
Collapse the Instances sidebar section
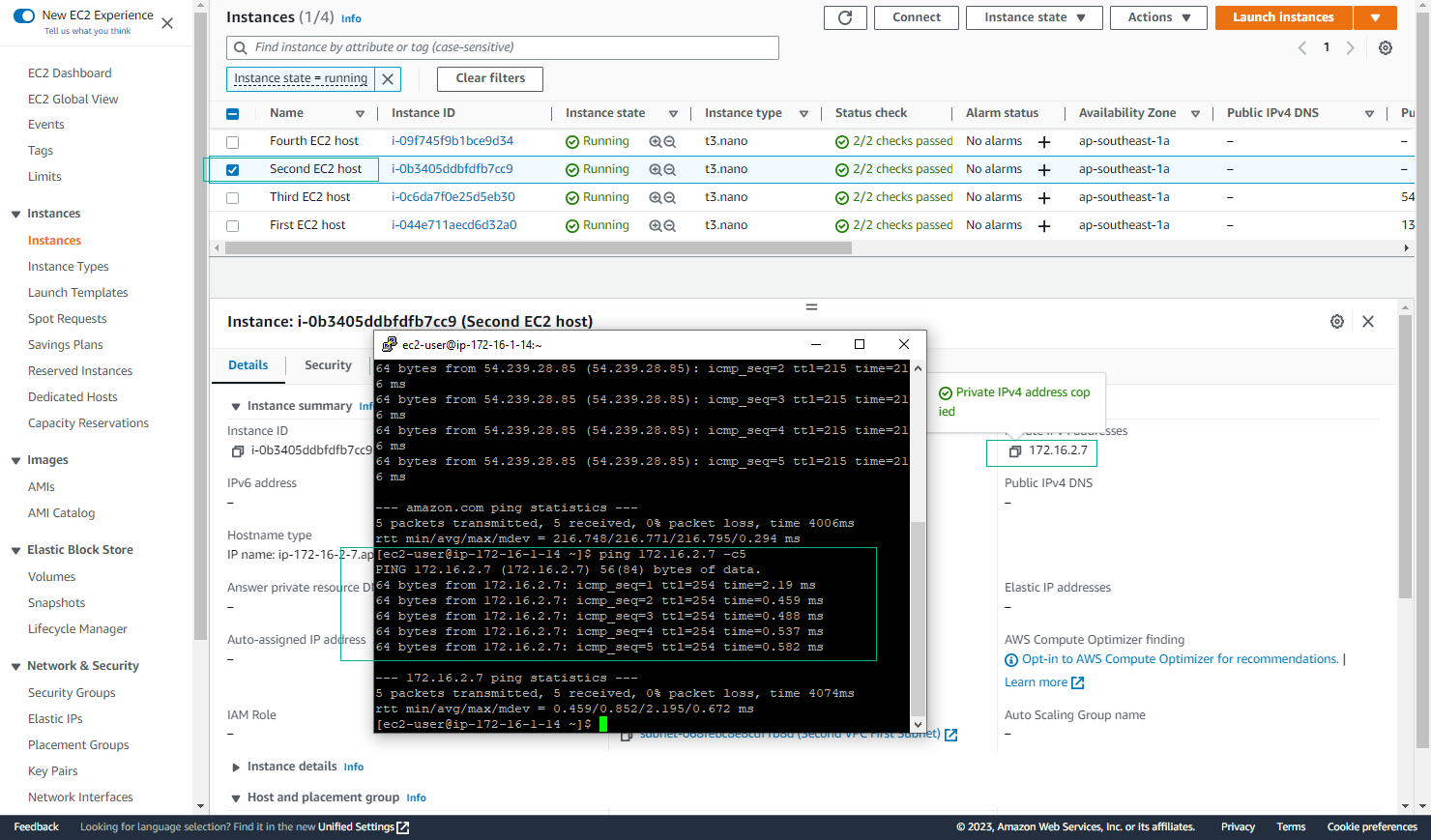click(x=15, y=215)
